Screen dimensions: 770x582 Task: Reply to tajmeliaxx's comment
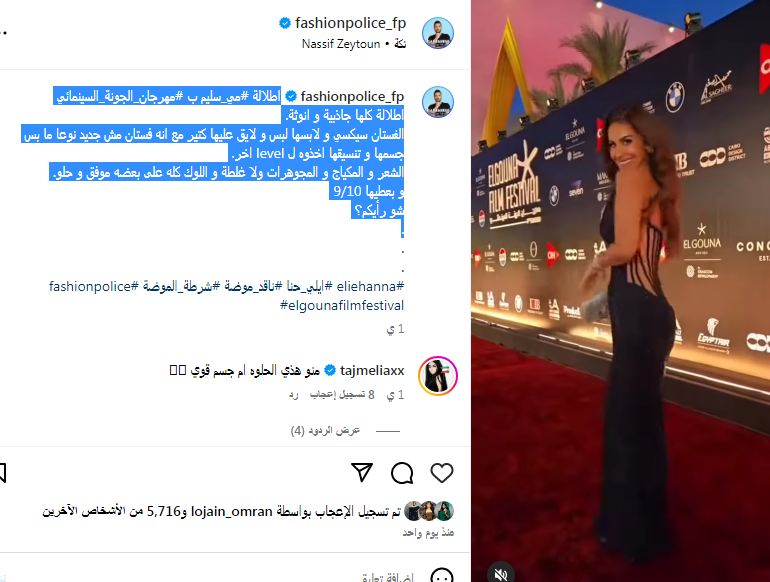point(293,395)
